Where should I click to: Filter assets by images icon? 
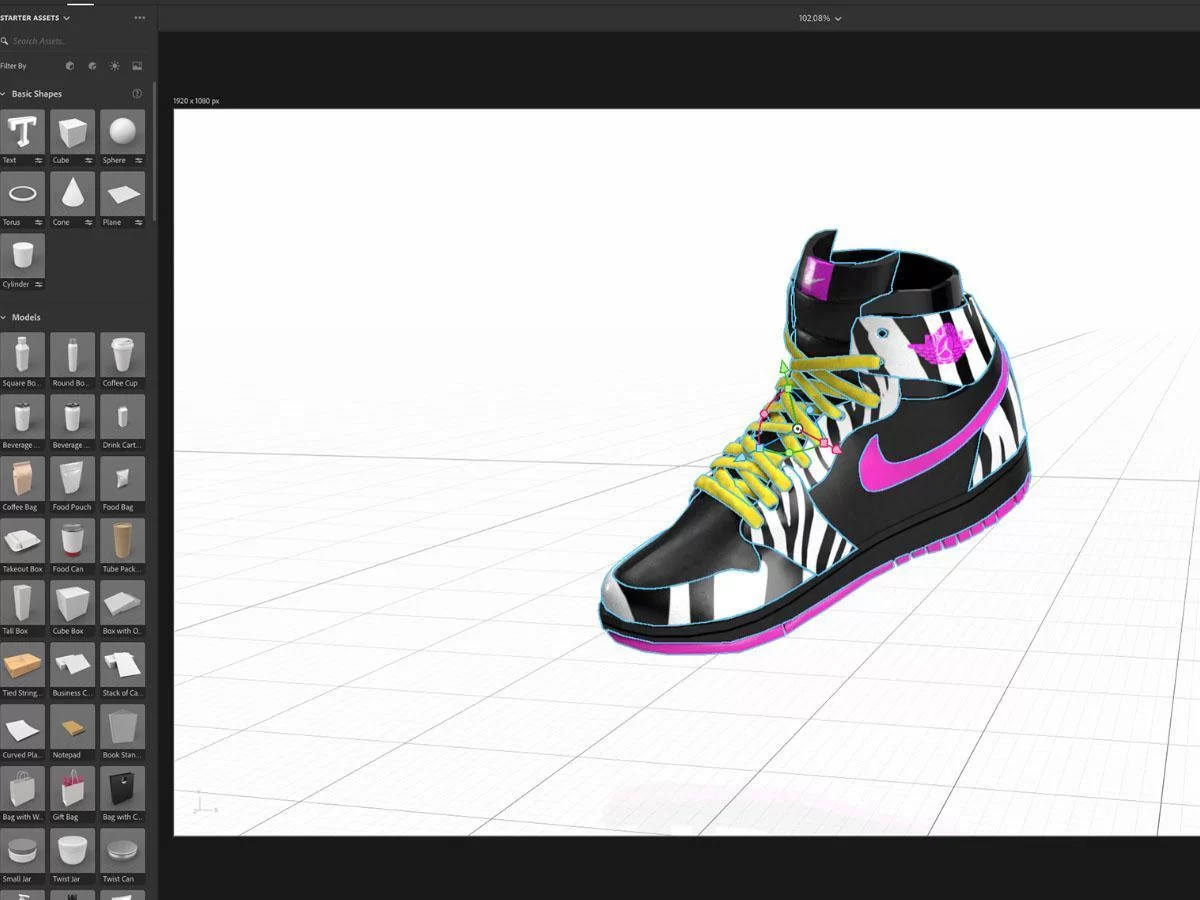point(137,66)
